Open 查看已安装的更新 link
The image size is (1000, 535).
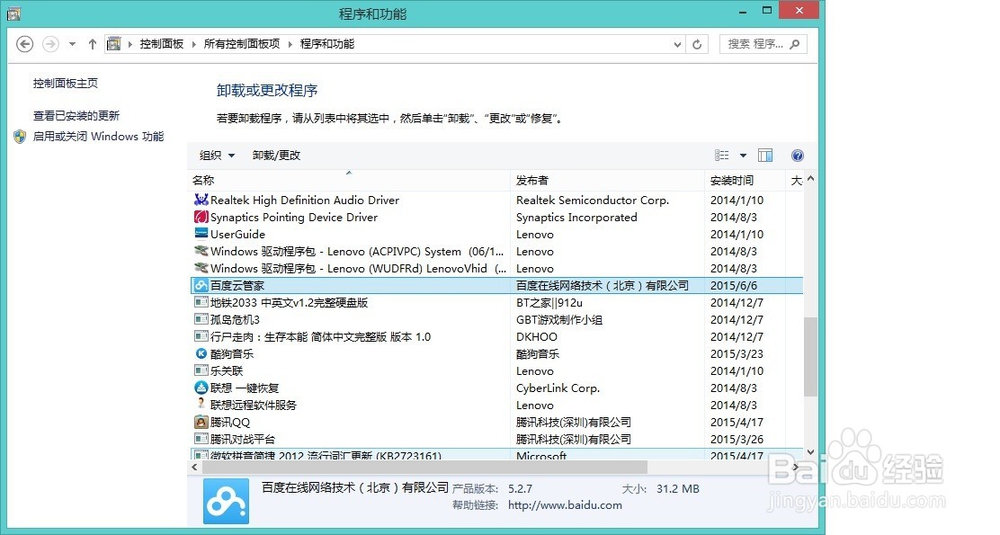click(76, 115)
